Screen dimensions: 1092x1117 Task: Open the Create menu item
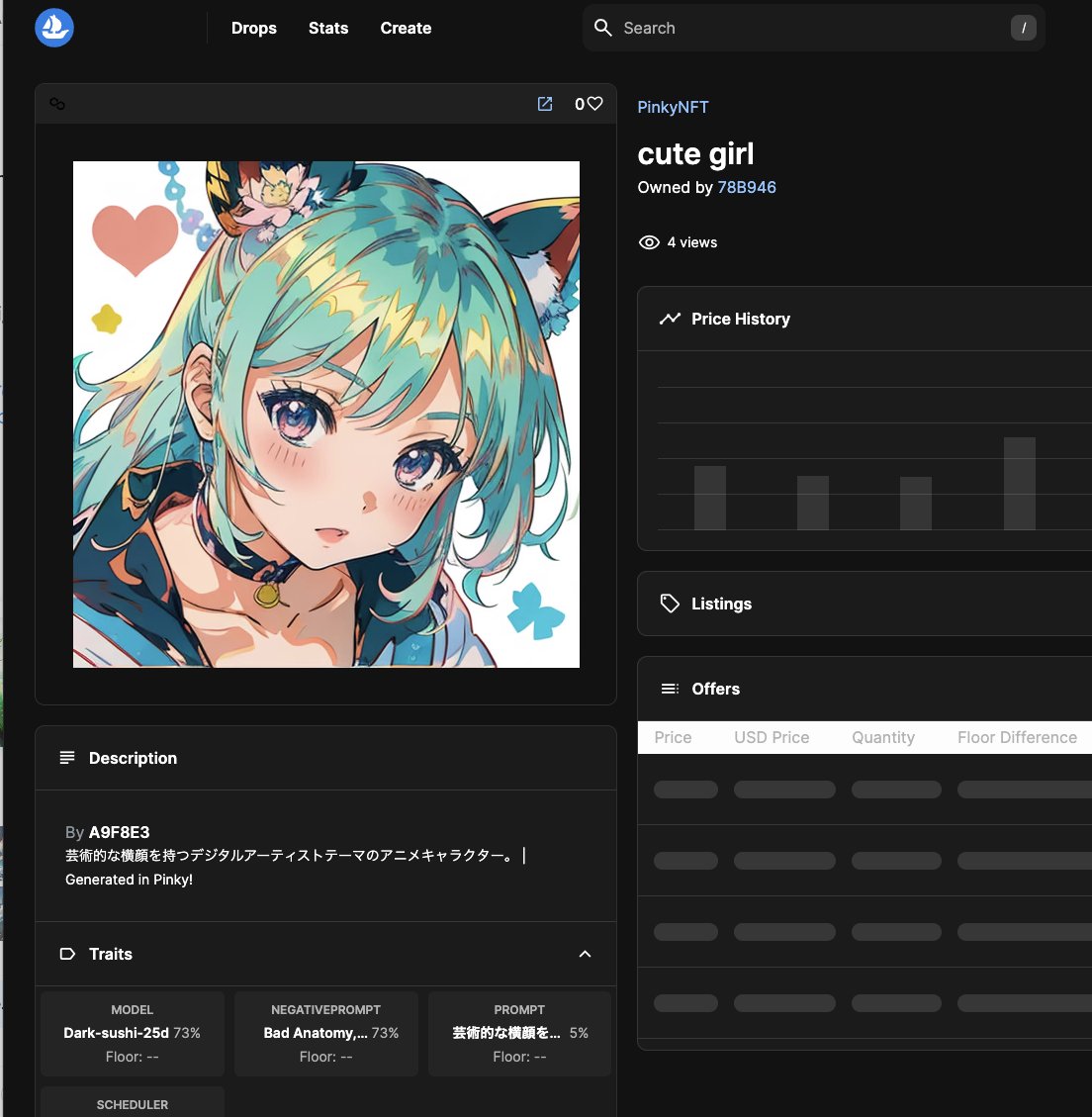click(405, 28)
